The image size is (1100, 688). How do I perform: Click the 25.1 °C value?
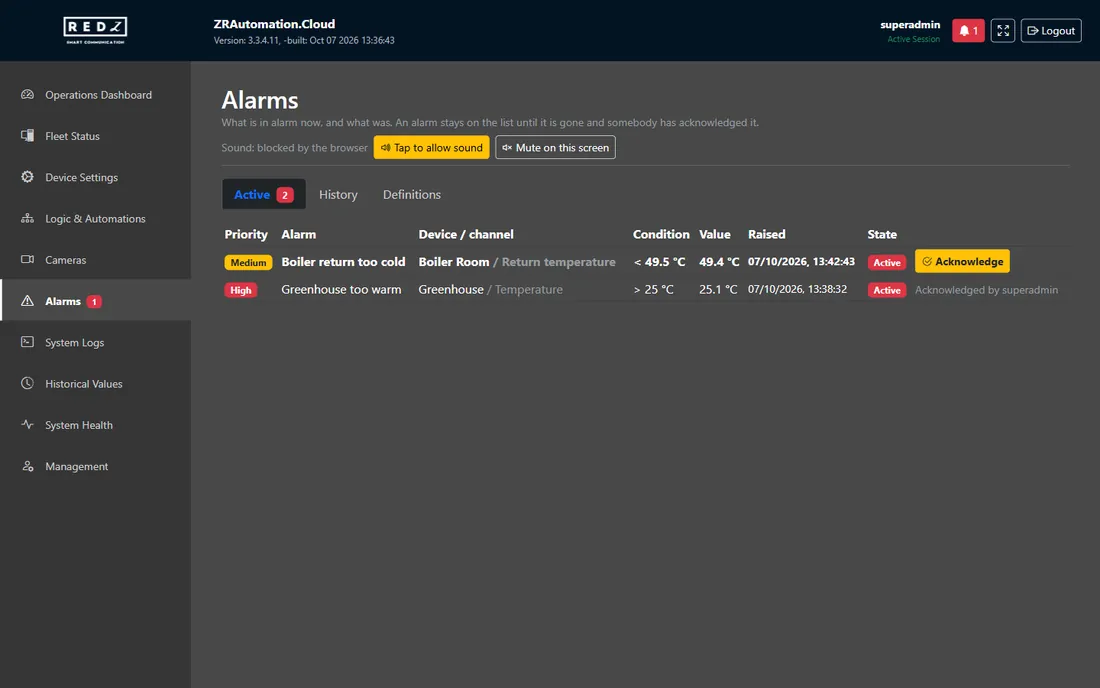pos(718,289)
